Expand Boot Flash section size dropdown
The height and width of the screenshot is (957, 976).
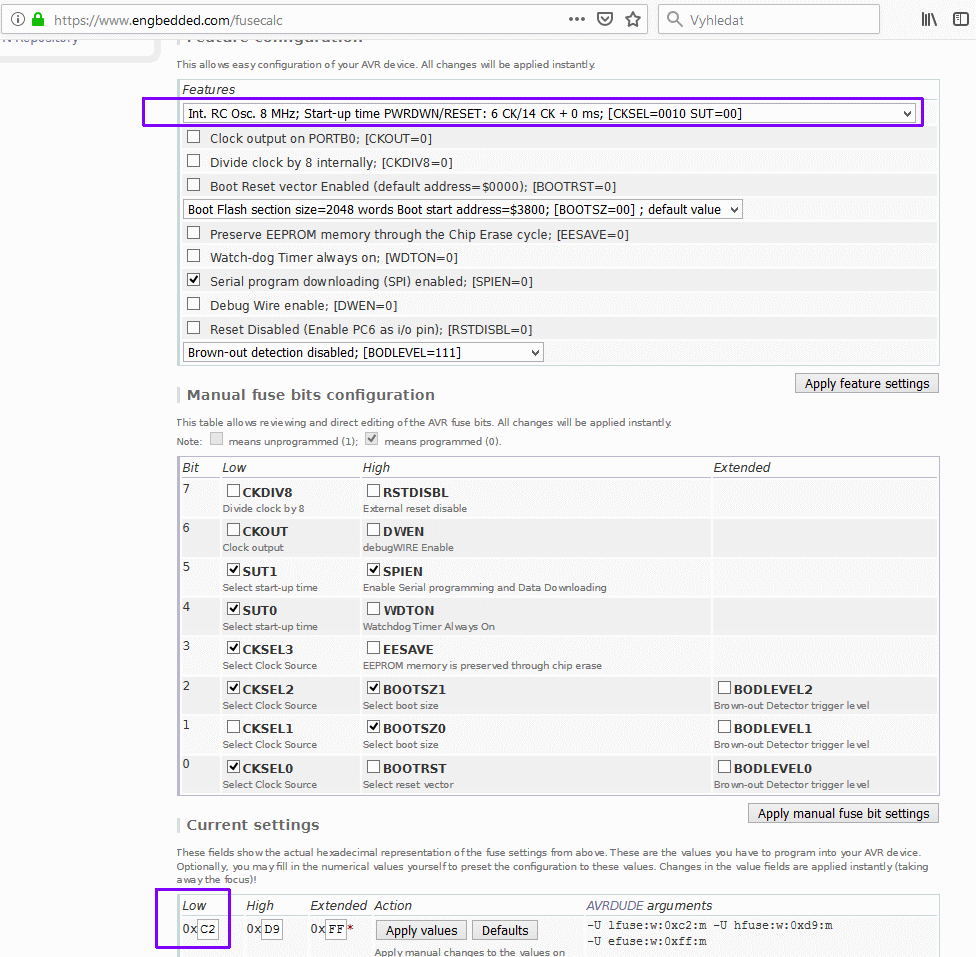[463, 210]
